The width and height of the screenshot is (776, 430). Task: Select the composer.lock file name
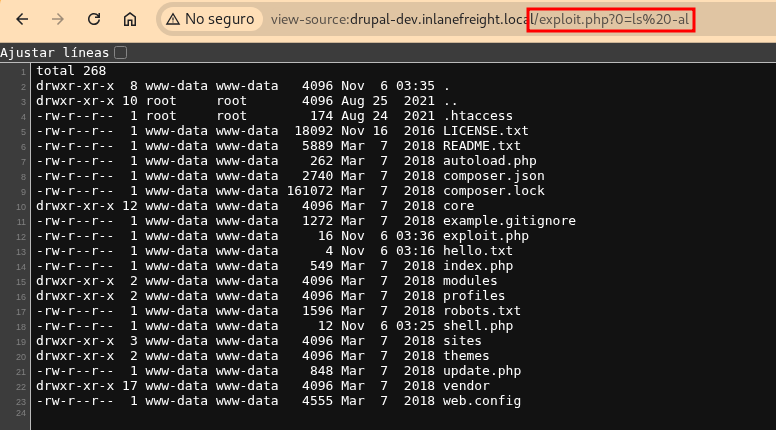(493, 191)
